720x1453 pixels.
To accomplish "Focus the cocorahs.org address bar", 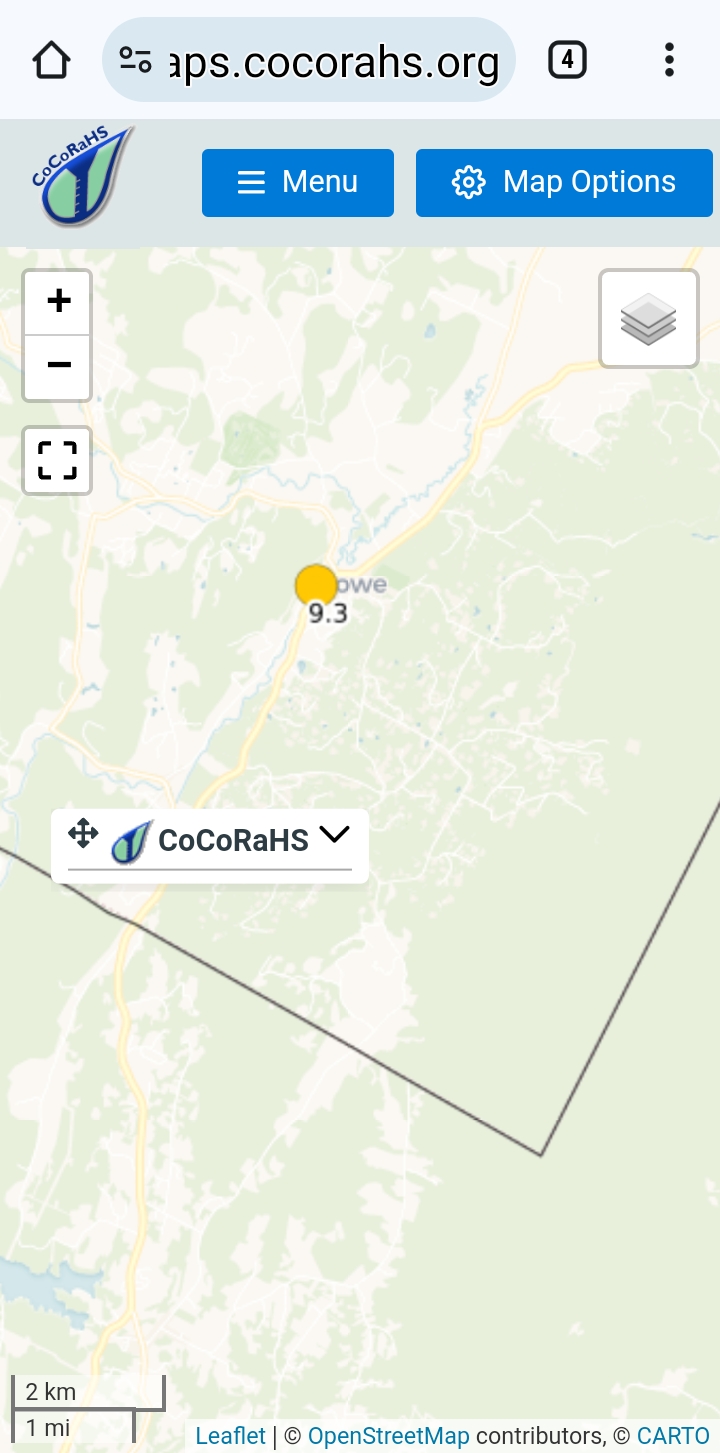I will pyautogui.click(x=309, y=60).
